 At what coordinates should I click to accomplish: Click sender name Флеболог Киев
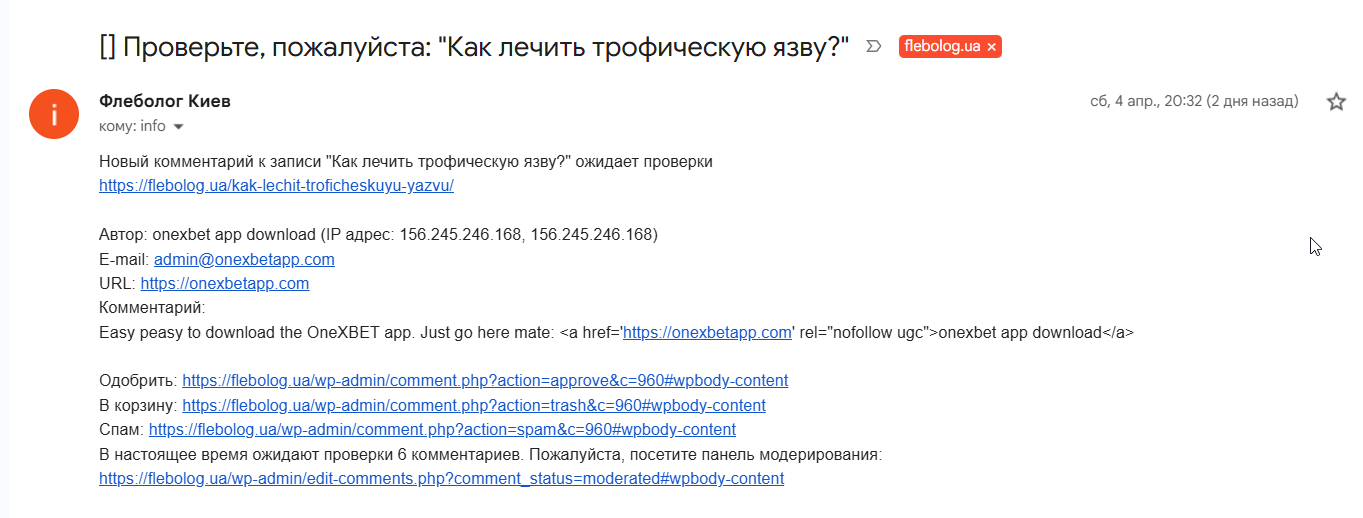(165, 101)
